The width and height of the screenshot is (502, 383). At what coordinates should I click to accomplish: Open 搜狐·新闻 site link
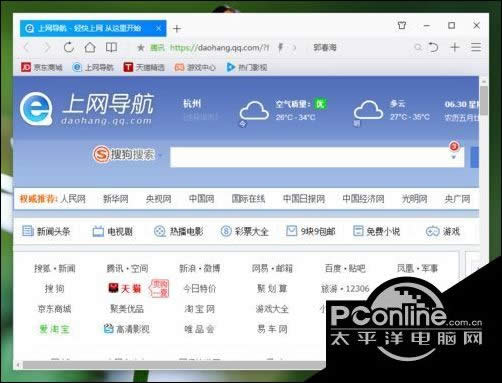(x=55, y=268)
